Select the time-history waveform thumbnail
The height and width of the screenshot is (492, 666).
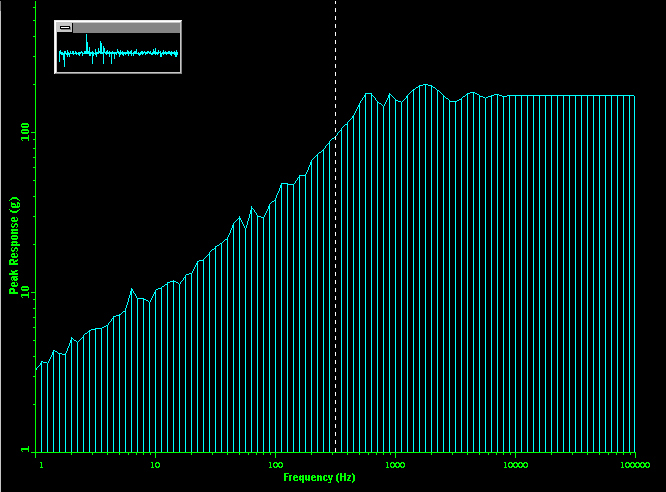[x=118, y=52]
